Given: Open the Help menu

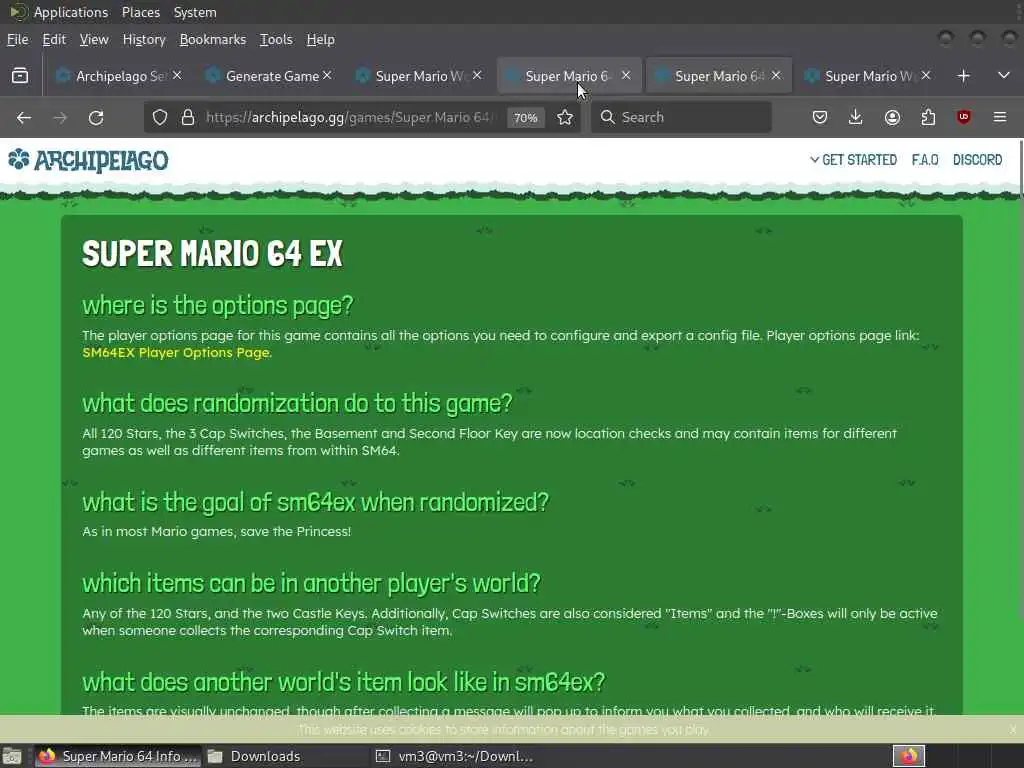Looking at the screenshot, I should 321,39.
